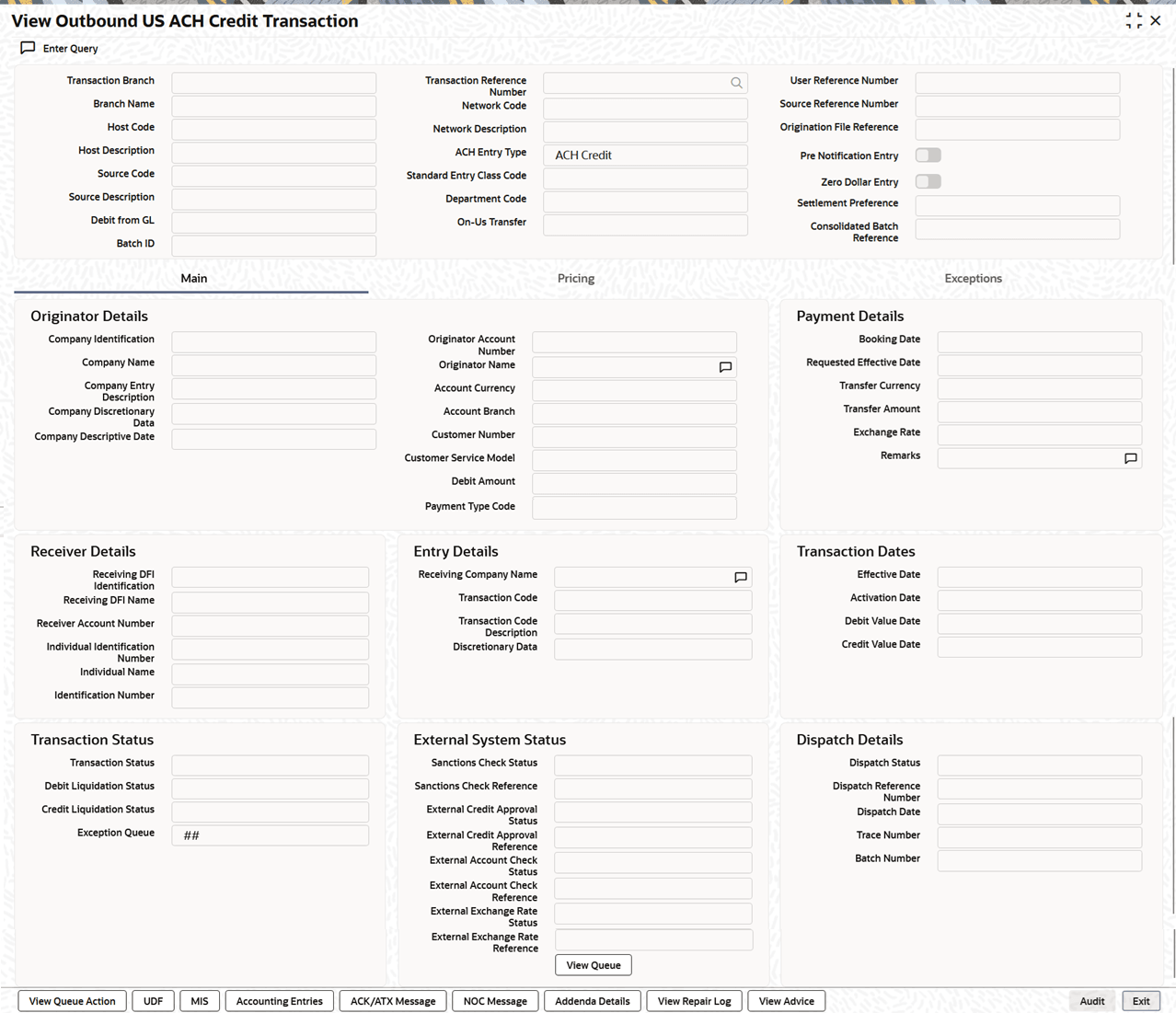Click the Exit button
This screenshot has height=1013, width=1176.
click(x=1141, y=1001)
